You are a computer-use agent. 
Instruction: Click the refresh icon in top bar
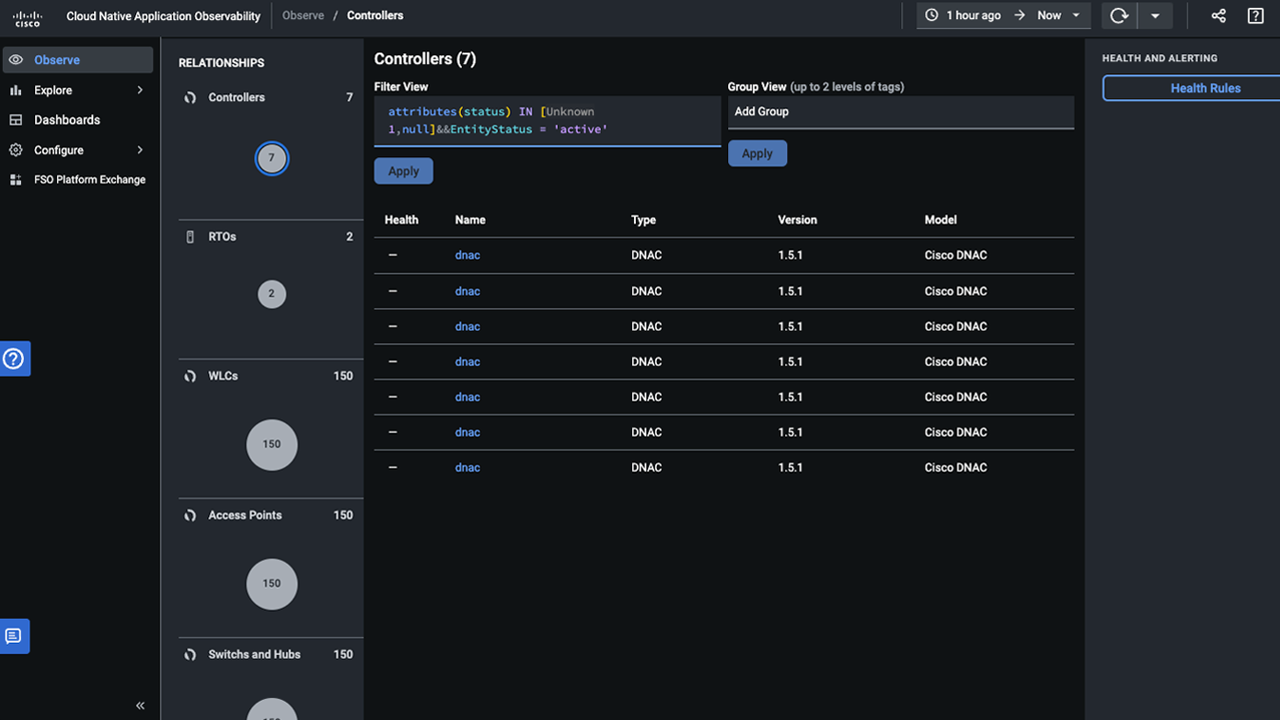(x=1118, y=15)
